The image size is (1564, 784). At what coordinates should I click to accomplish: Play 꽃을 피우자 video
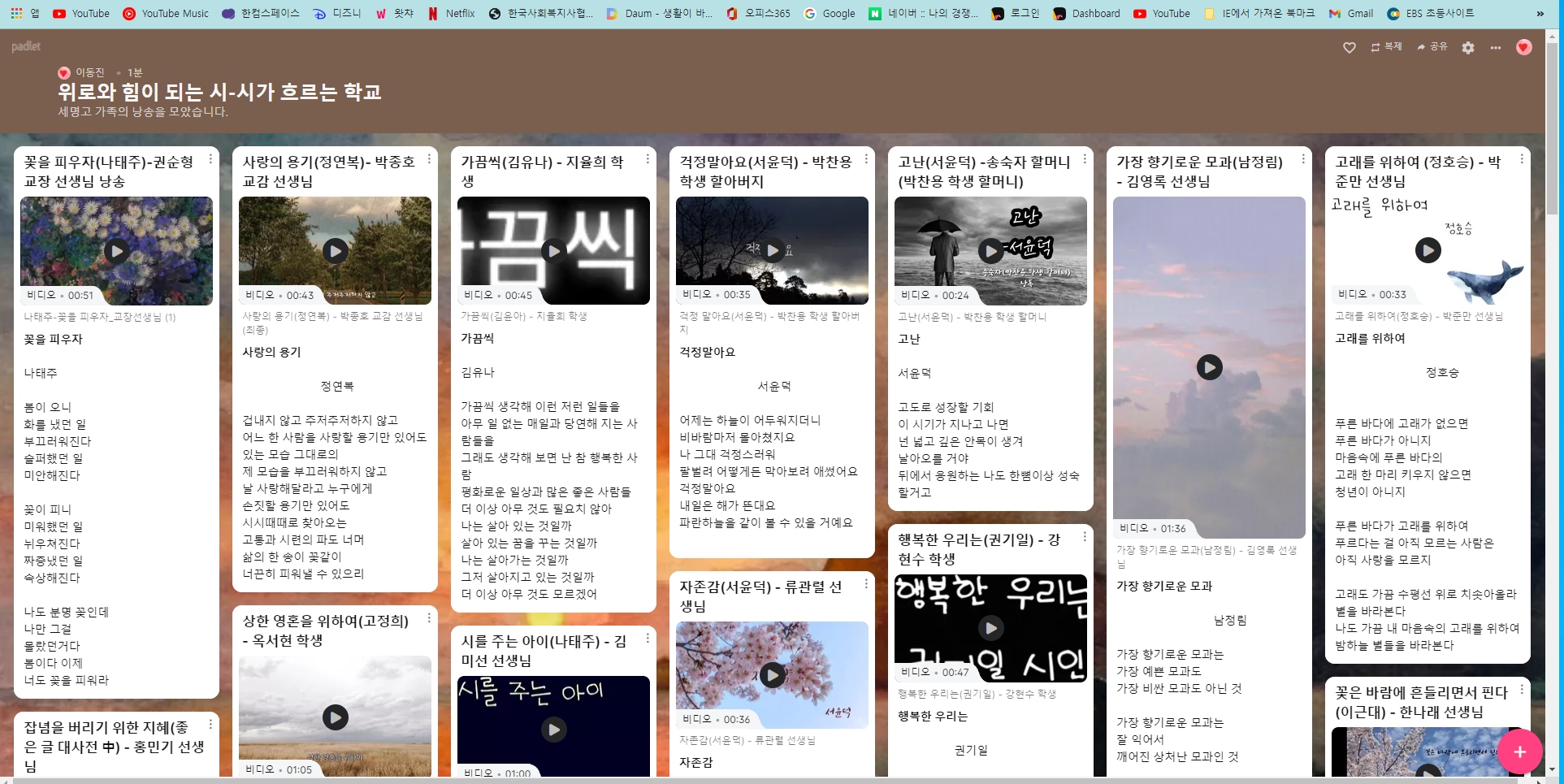117,251
